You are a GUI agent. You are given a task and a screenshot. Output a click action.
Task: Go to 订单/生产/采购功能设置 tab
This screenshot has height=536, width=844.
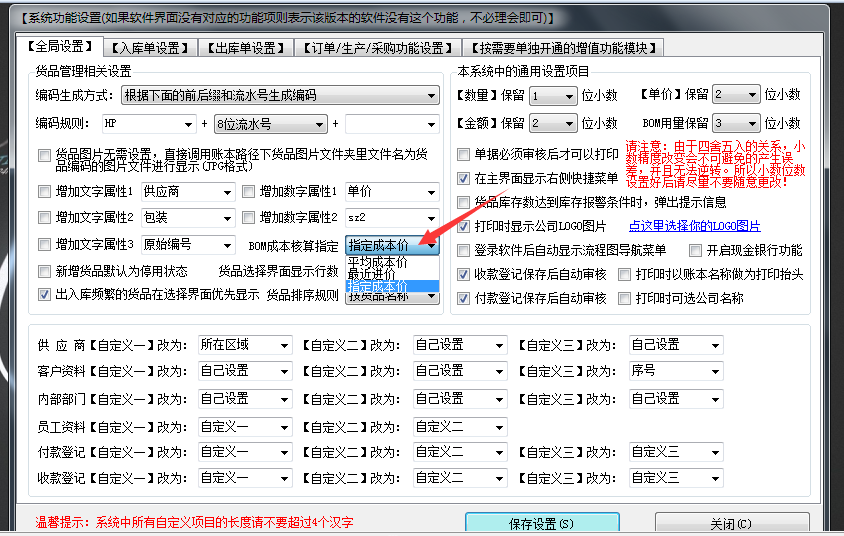[376, 48]
